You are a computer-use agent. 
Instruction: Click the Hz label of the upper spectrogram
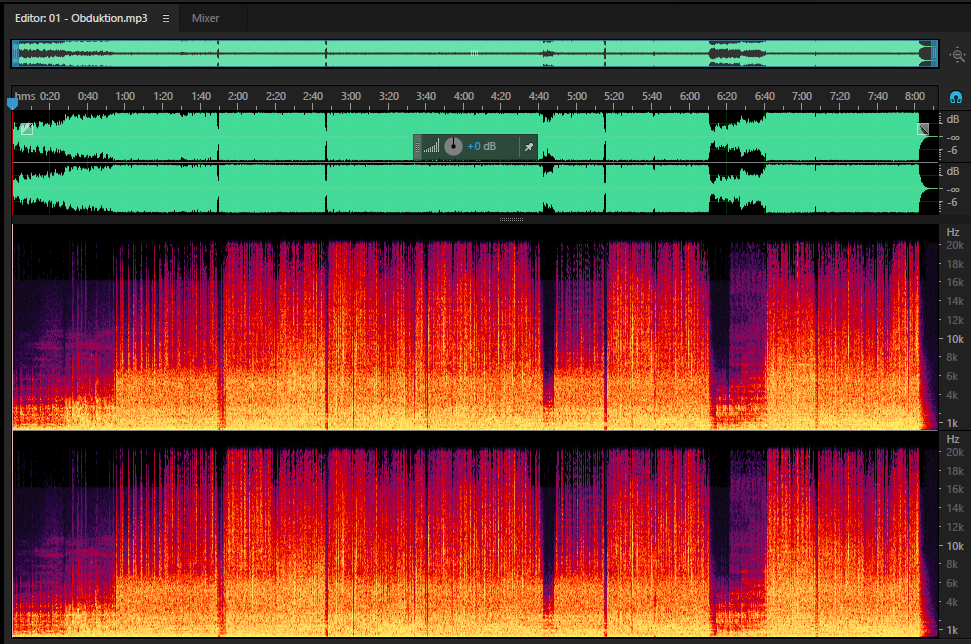953,232
